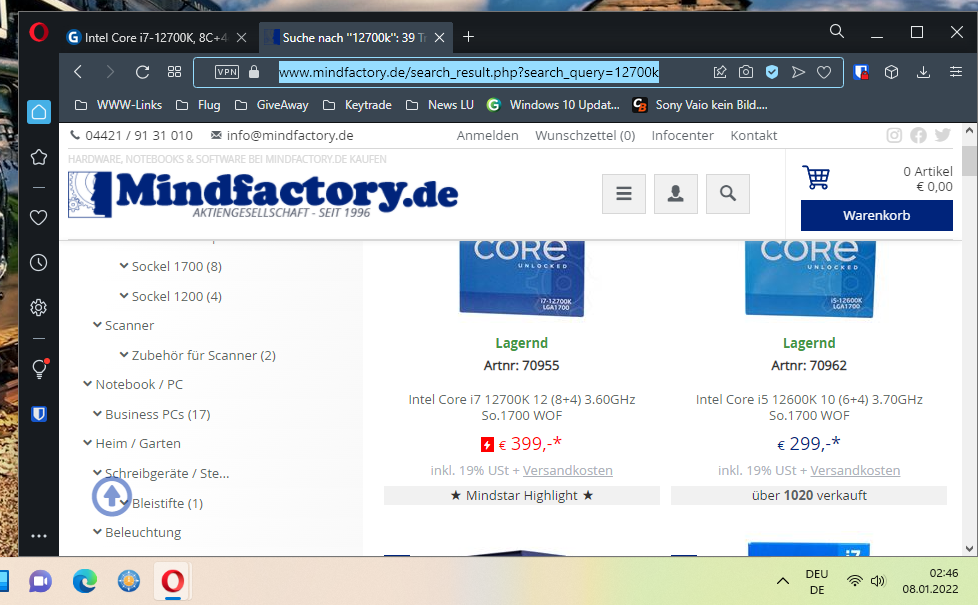
Task: Expand the Beleuchtung category
Action: pyautogui.click(x=137, y=533)
